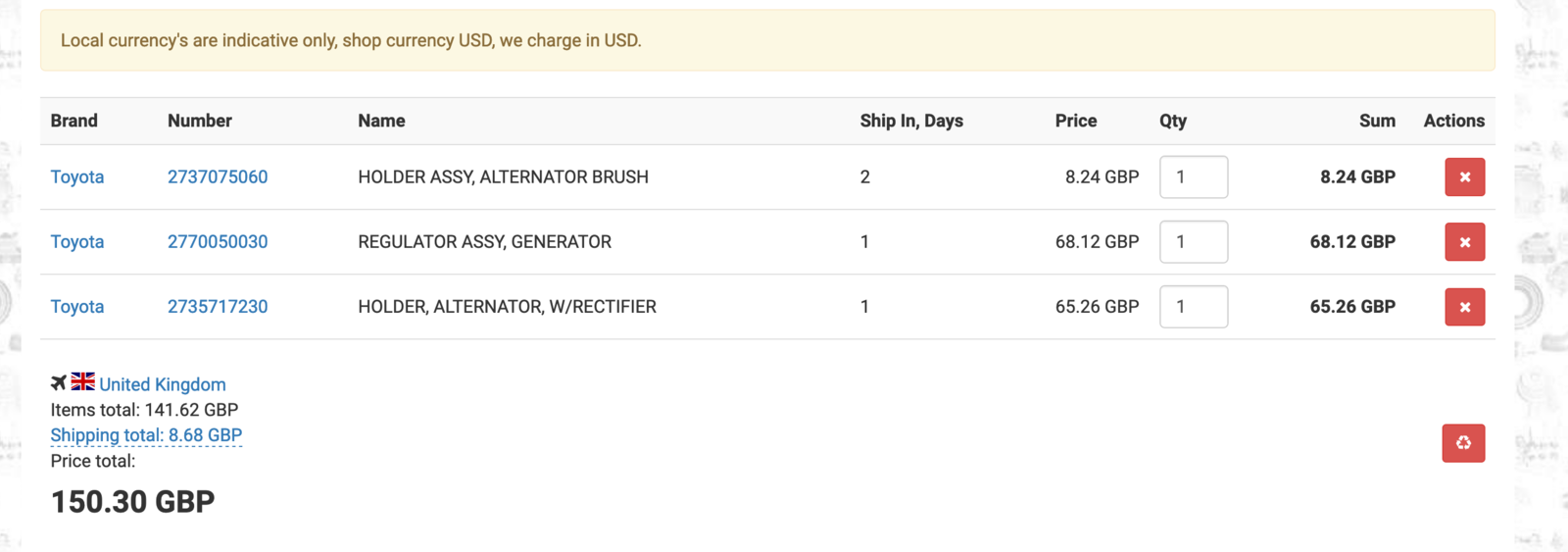Open part number 2735717230

(x=218, y=307)
